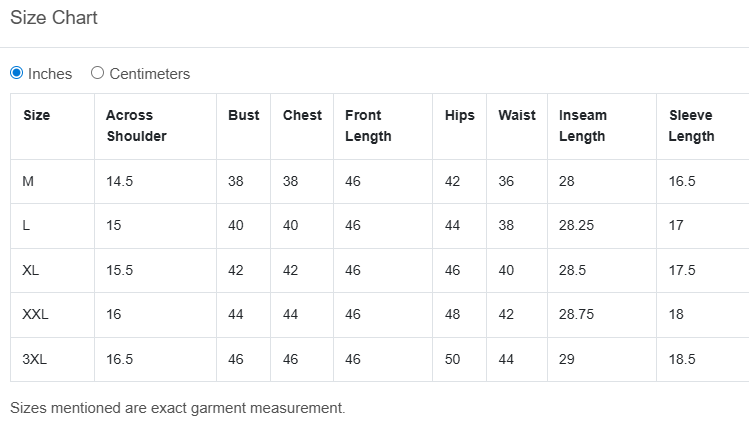The image size is (749, 432).
Task: Click the Sleeve Length column header
Action: coord(691,125)
